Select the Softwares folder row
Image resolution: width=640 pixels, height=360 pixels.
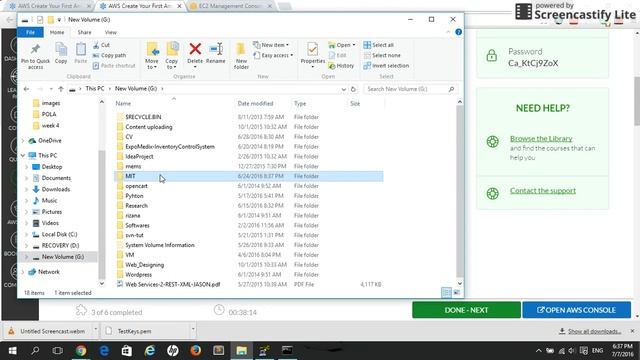[249, 225]
